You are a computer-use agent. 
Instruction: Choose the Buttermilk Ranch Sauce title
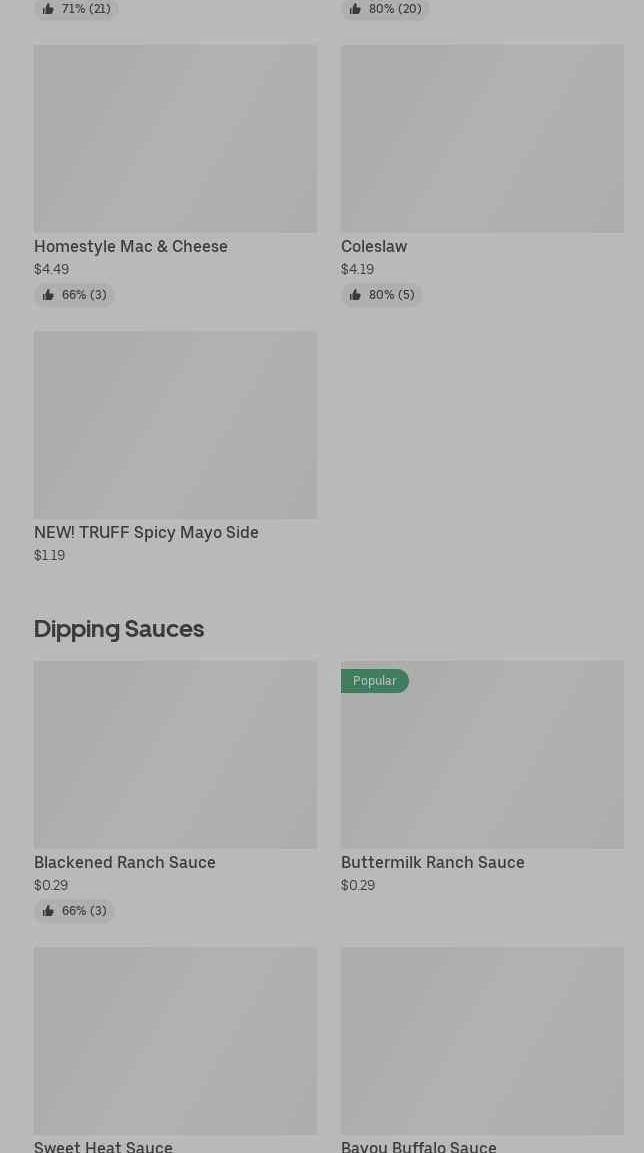click(x=433, y=862)
